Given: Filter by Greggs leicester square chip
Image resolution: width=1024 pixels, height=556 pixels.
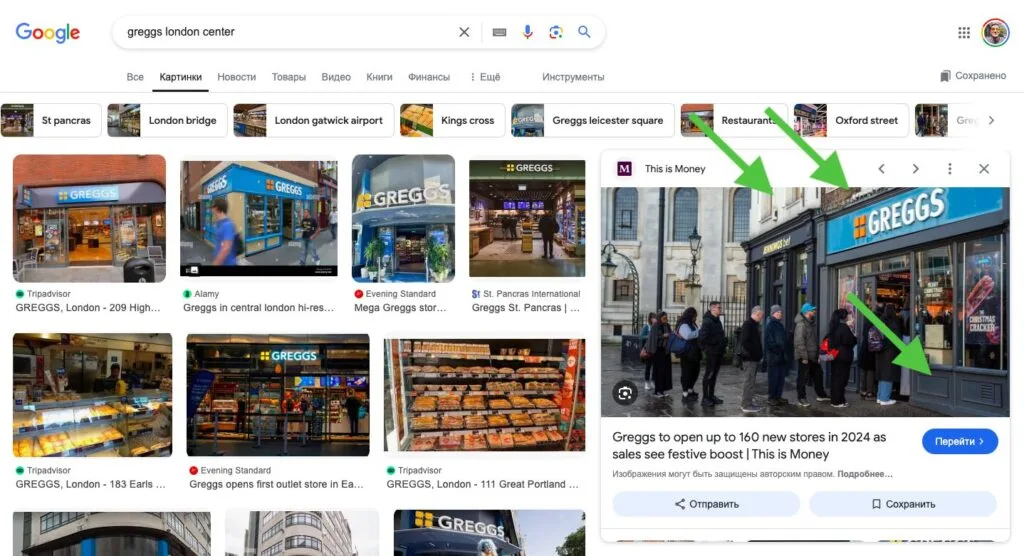Looking at the screenshot, I should pos(592,120).
